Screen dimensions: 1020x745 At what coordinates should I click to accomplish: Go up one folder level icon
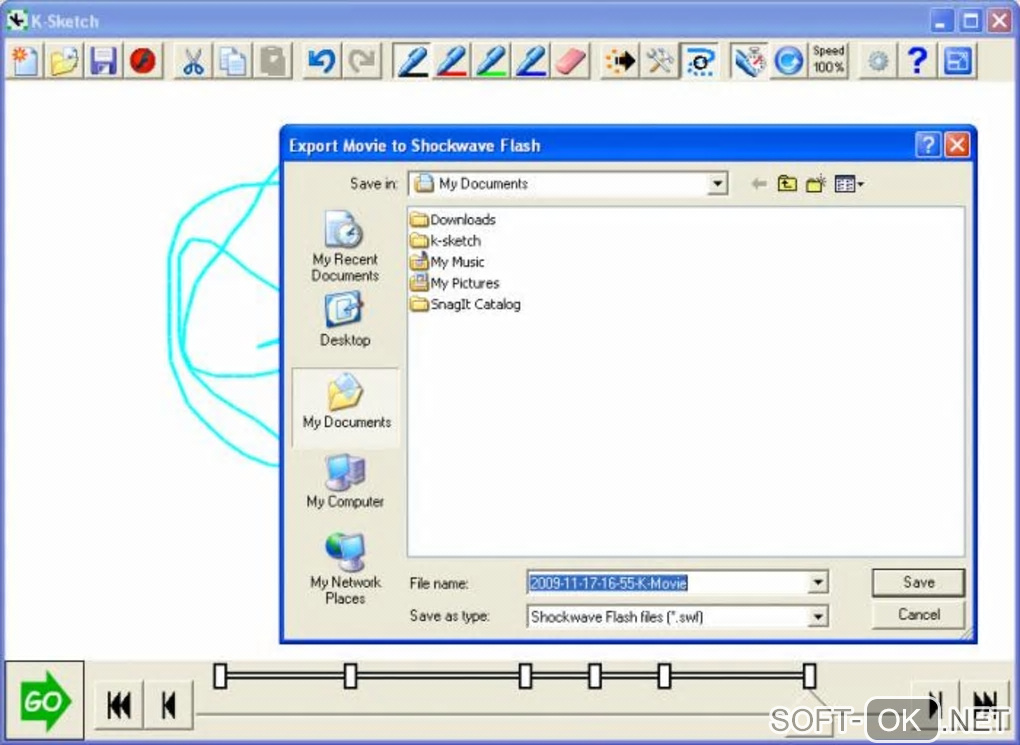pos(786,184)
